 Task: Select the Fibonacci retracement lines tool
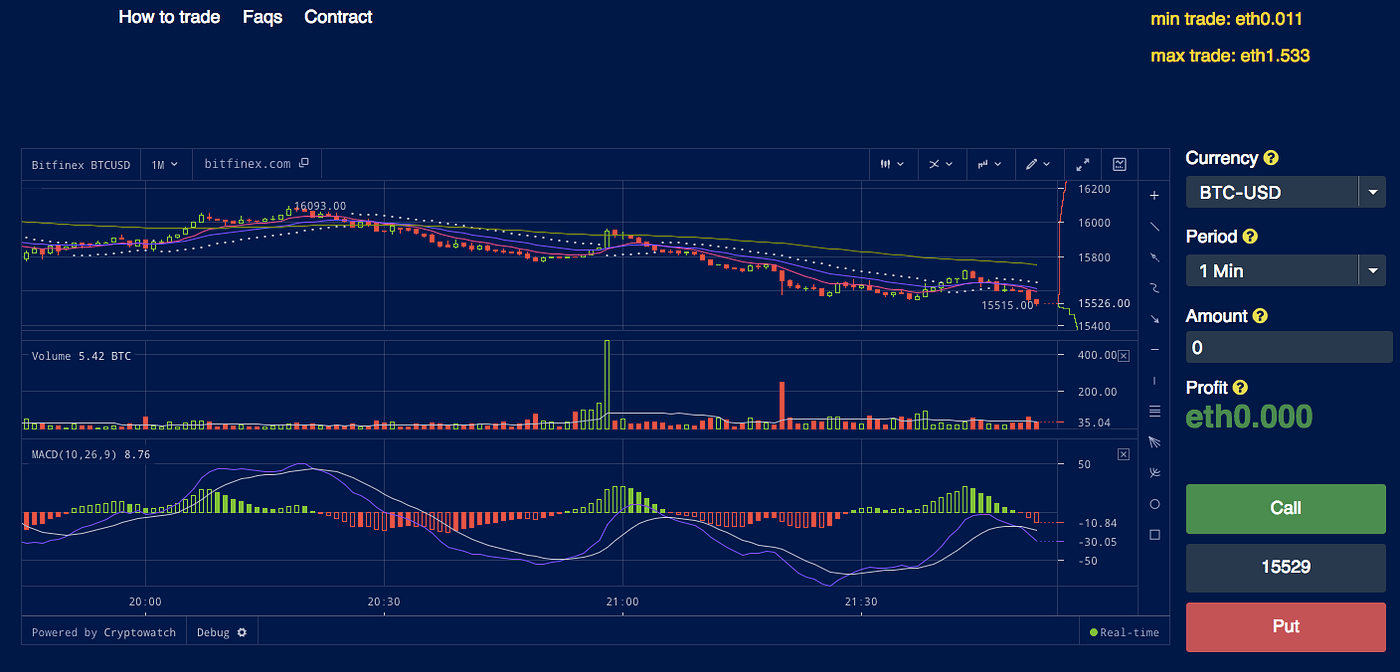[1154, 411]
